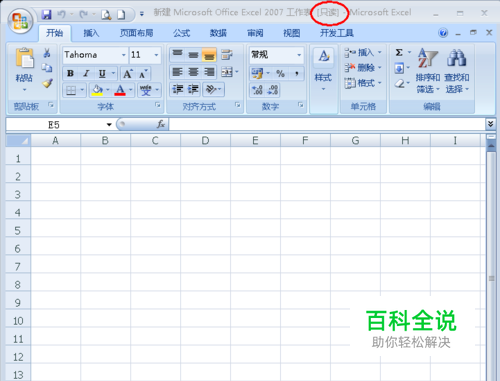Screen dimensions: 500x381
Task: Activate the Format Painter brush
Action: point(47,83)
